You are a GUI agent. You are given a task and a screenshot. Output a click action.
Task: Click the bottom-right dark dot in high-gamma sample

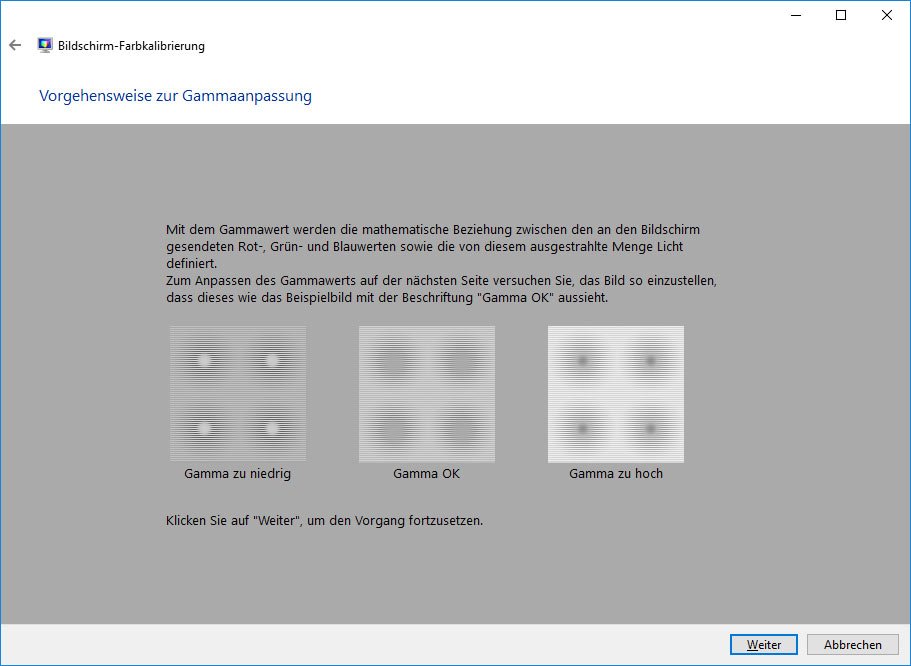(650, 428)
